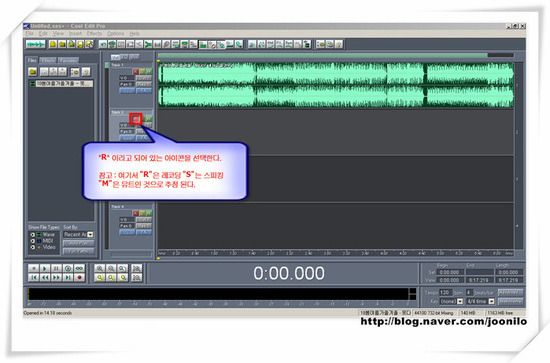Screen dimensions: 550x363
Task: Click the Tempo field showing 120
Action: tap(445, 292)
